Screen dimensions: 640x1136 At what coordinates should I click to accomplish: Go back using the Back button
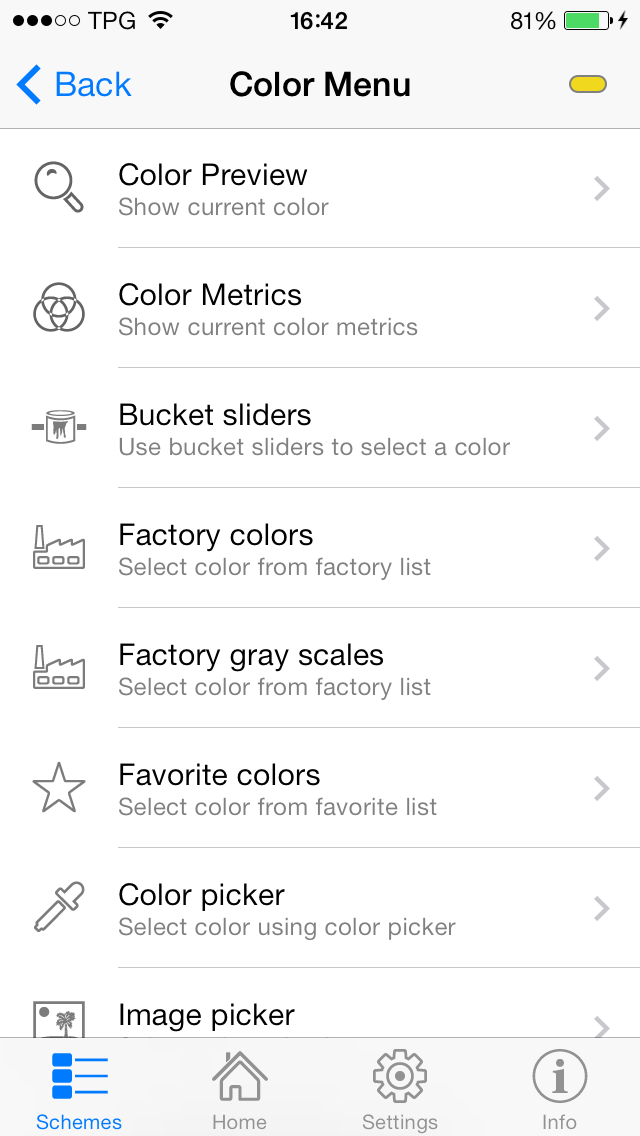75,85
